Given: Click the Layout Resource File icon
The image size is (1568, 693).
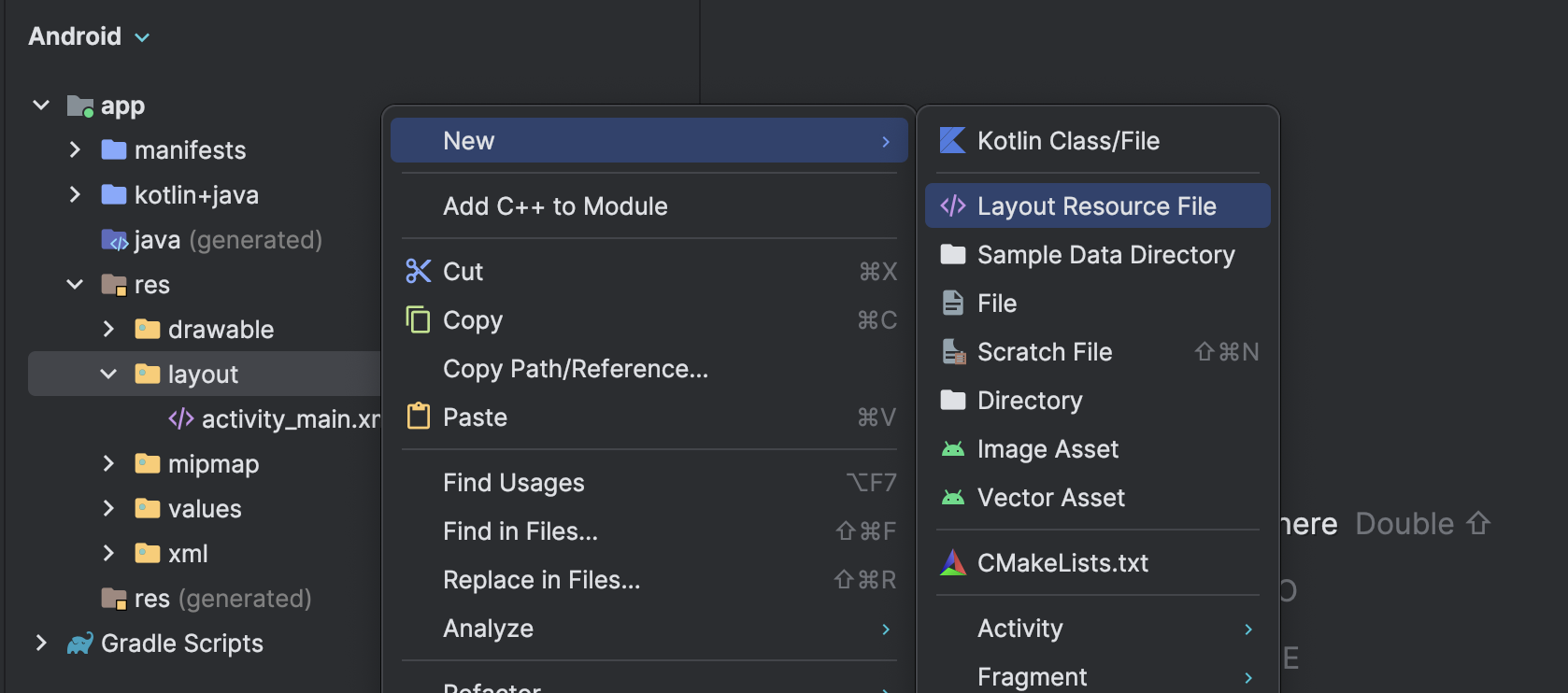Looking at the screenshot, I should (x=953, y=205).
